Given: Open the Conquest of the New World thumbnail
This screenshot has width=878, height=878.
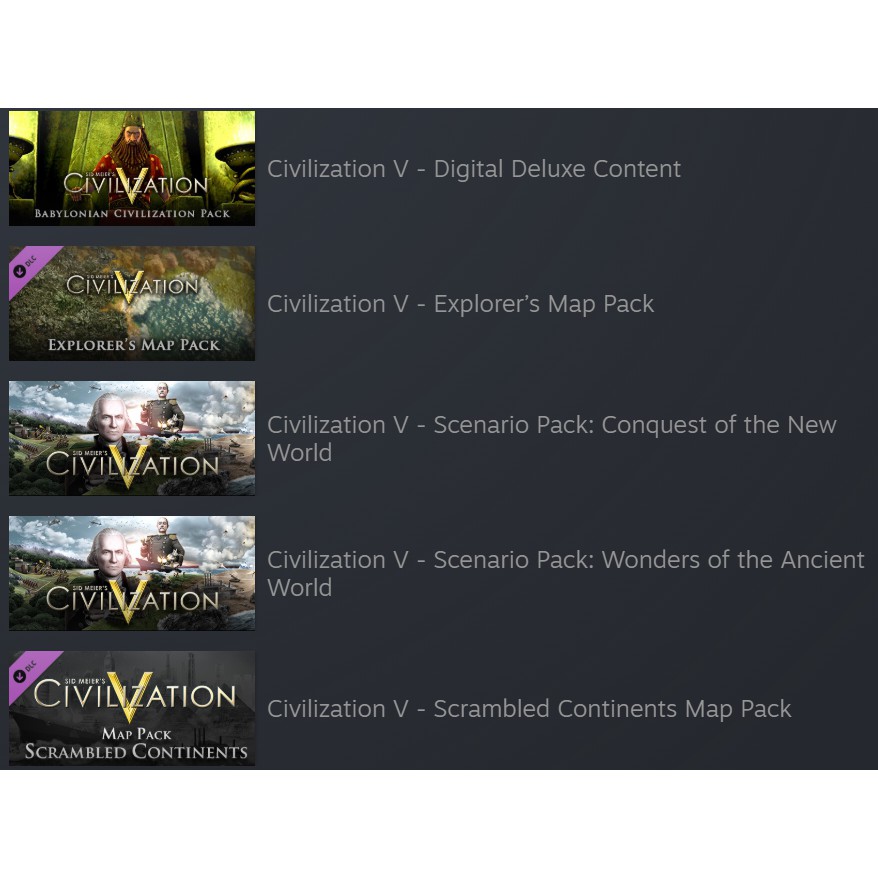Looking at the screenshot, I should (x=132, y=438).
